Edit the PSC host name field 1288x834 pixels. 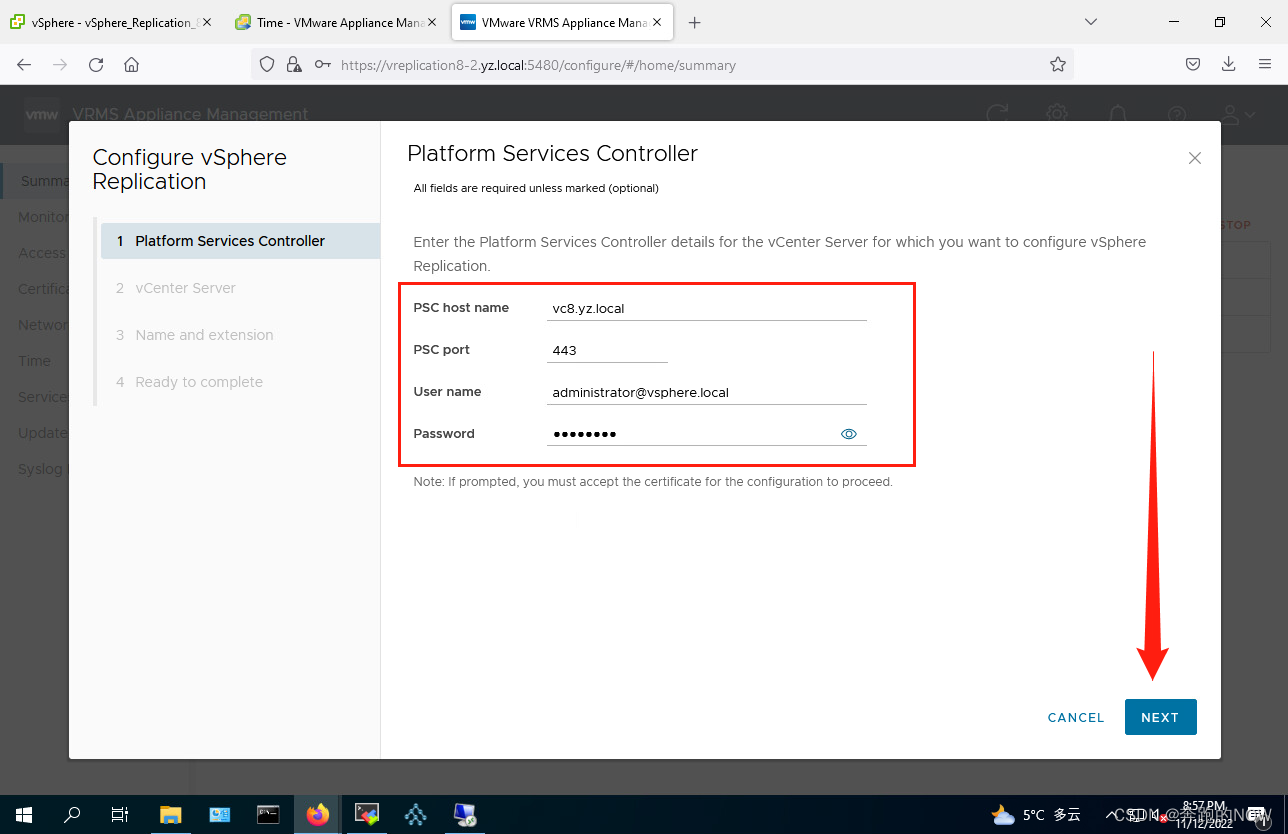pos(707,309)
